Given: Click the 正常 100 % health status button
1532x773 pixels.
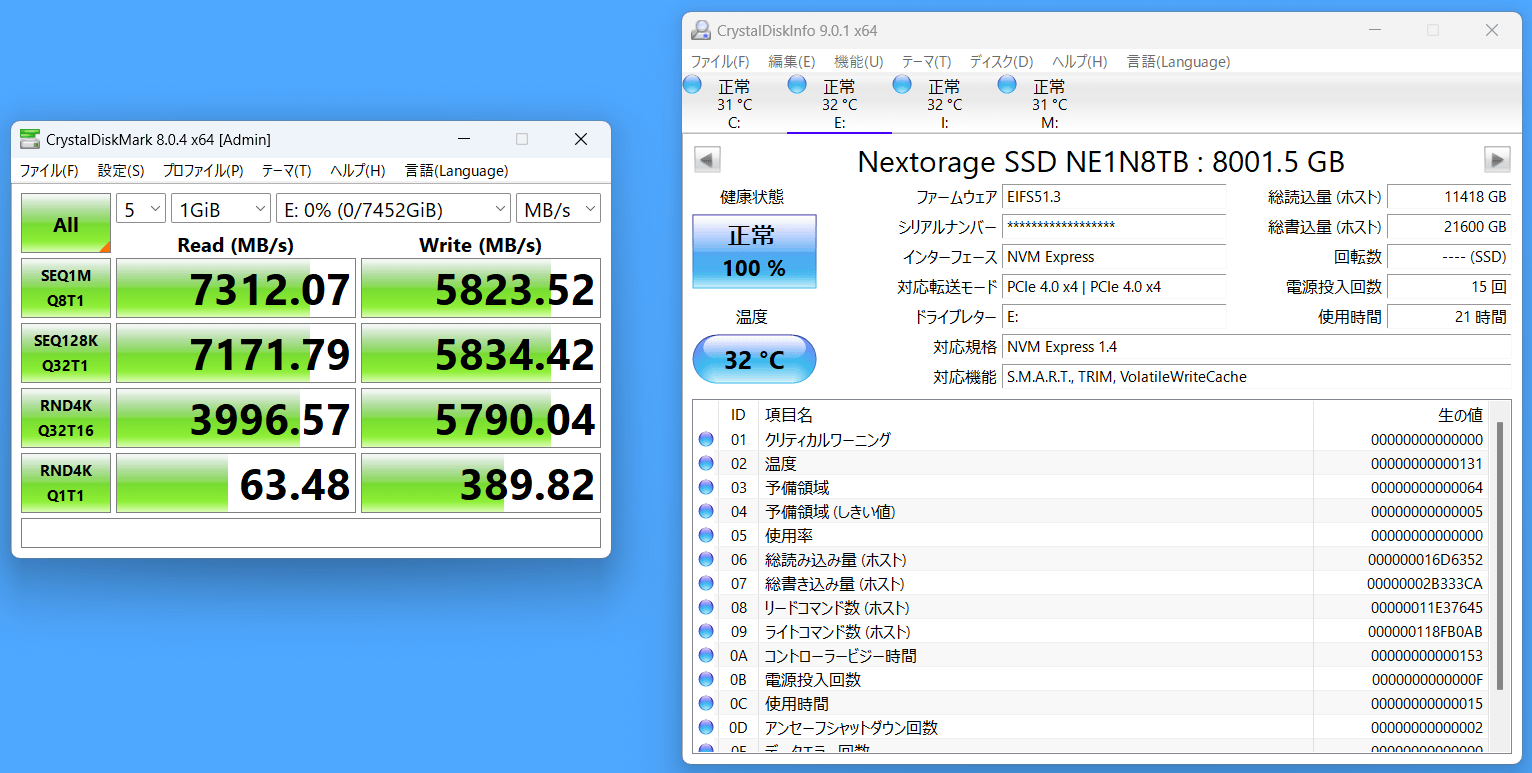Looking at the screenshot, I should click(755, 251).
